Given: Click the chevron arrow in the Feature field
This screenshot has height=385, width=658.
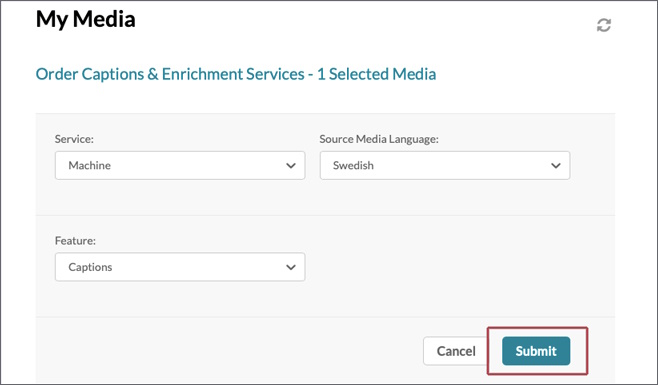Looking at the screenshot, I should click(x=291, y=267).
